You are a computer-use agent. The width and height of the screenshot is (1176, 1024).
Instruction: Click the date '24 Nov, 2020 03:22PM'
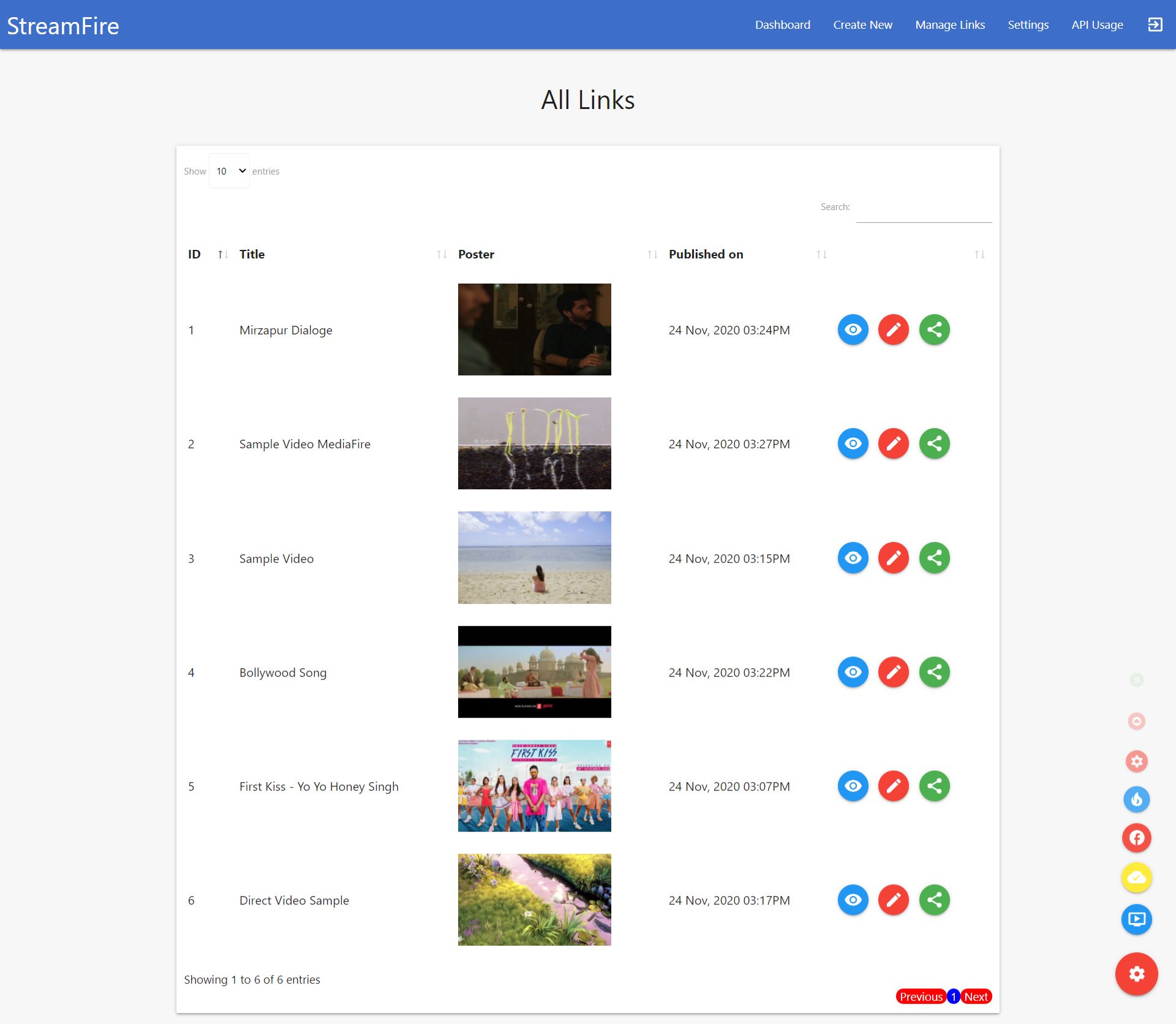point(729,672)
